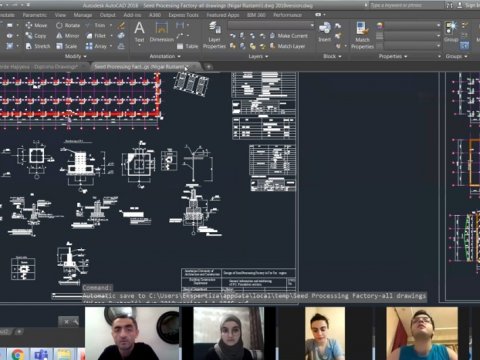Click the Offset icon in Modify panel
This screenshot has width=480, height=360.
pos(121,46)
